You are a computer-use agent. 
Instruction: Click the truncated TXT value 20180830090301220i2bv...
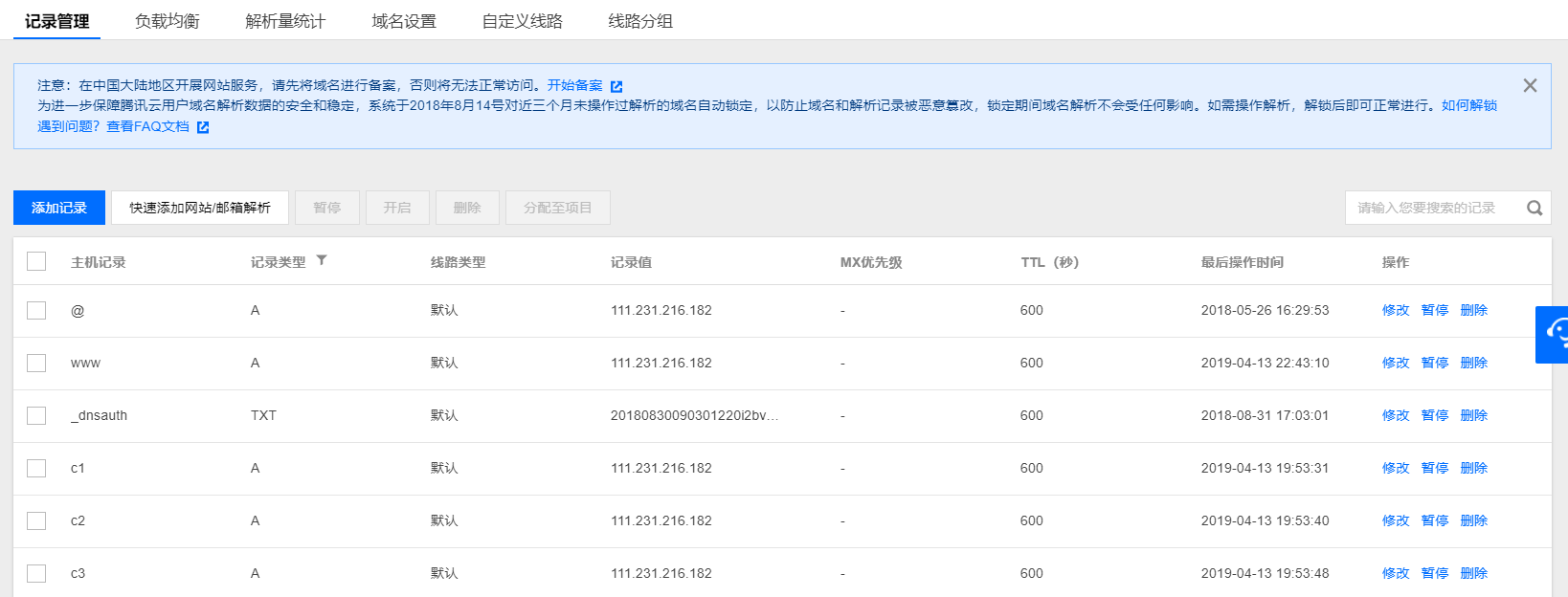[x=695, y=415]
